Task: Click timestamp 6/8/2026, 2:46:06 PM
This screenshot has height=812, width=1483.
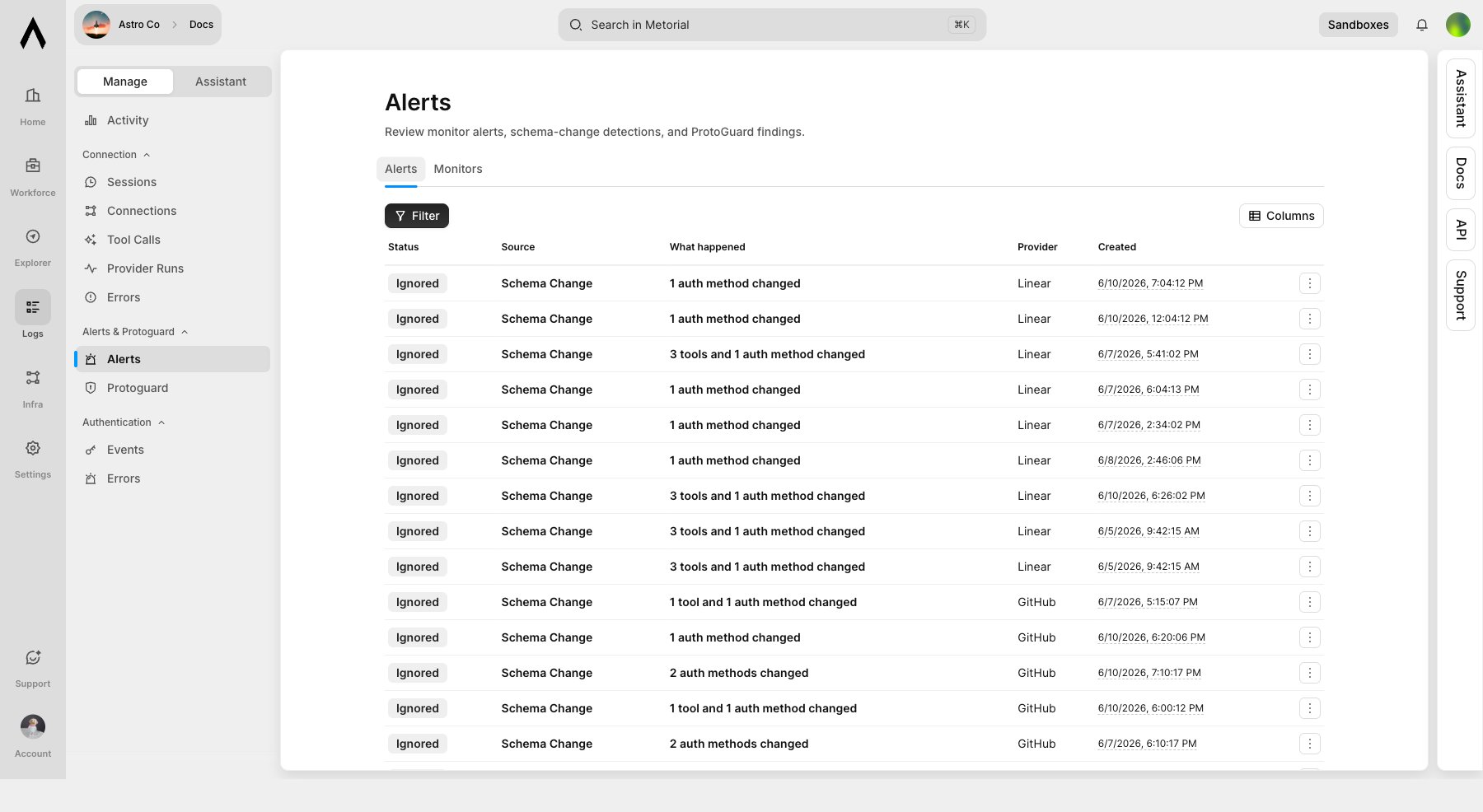Action: point(1149,460)
